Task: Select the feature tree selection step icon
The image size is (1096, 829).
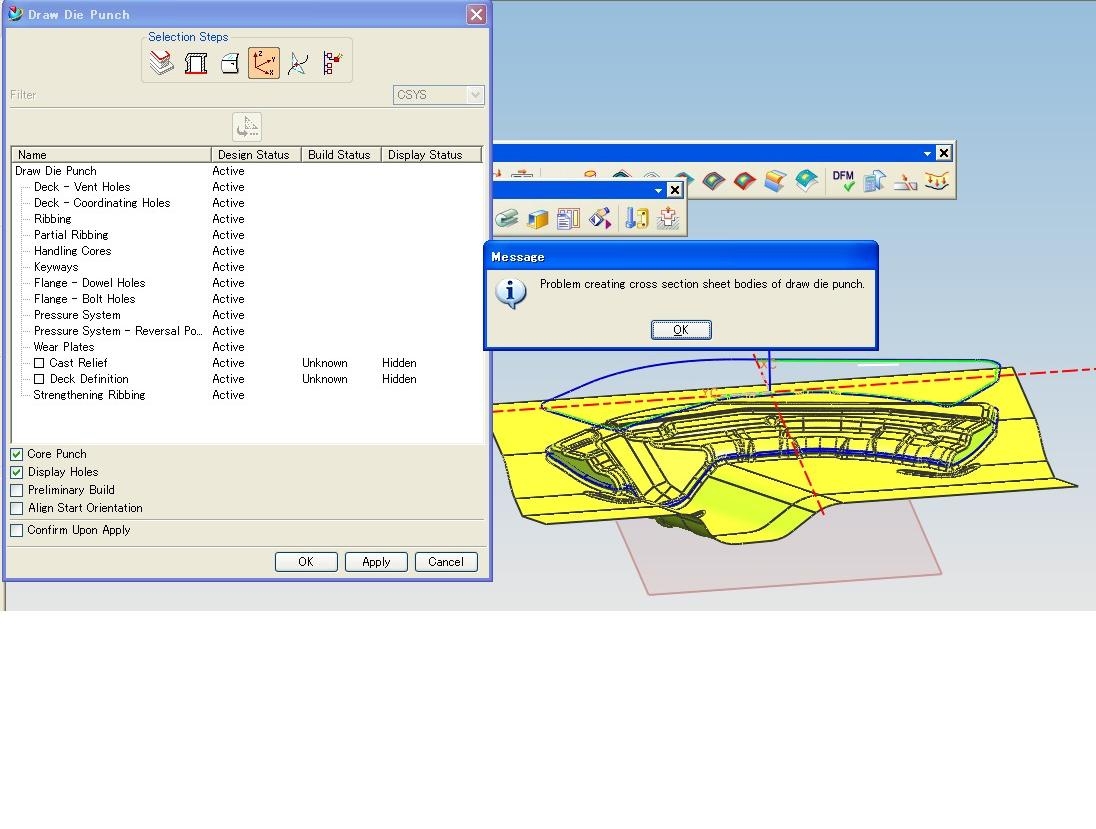Action: [332, 64]
